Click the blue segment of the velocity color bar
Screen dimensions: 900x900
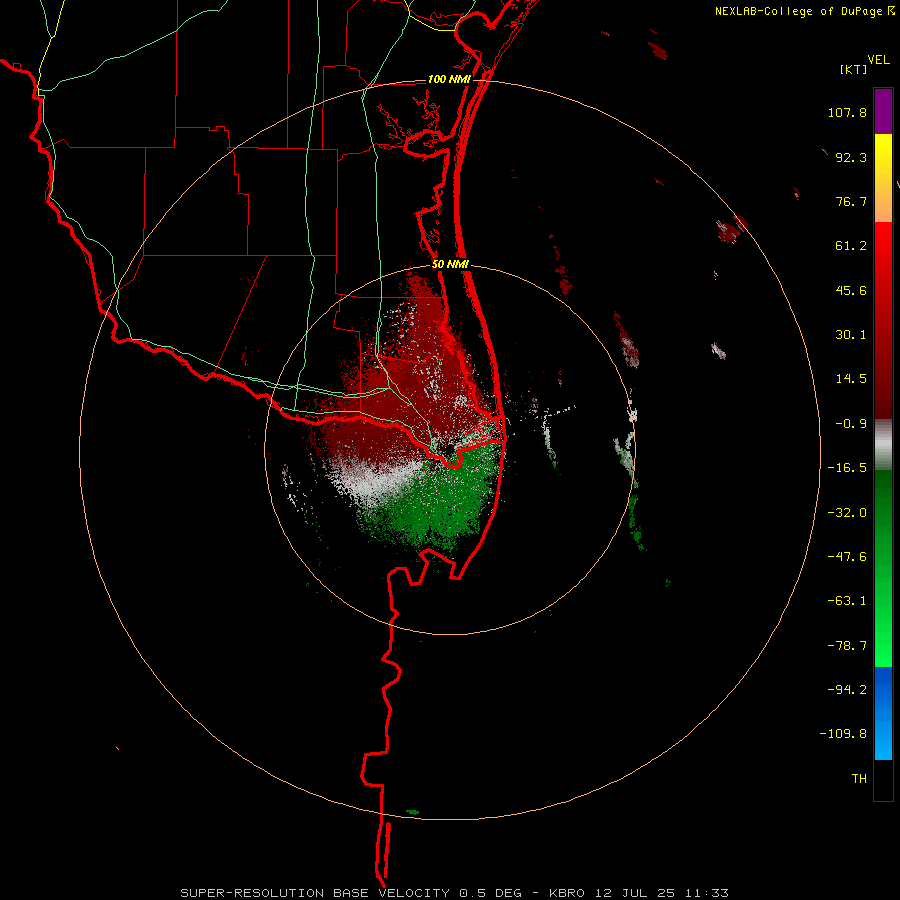point(883,713)
